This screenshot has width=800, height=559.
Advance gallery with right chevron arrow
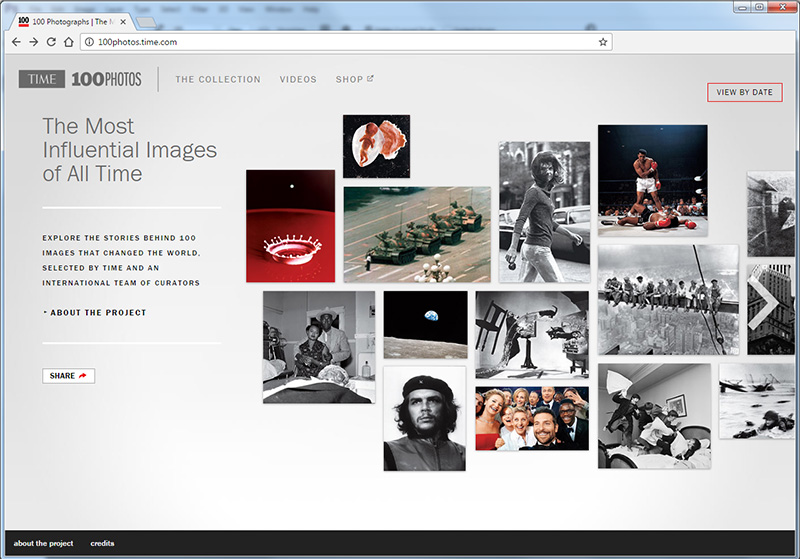pos(763,302)
